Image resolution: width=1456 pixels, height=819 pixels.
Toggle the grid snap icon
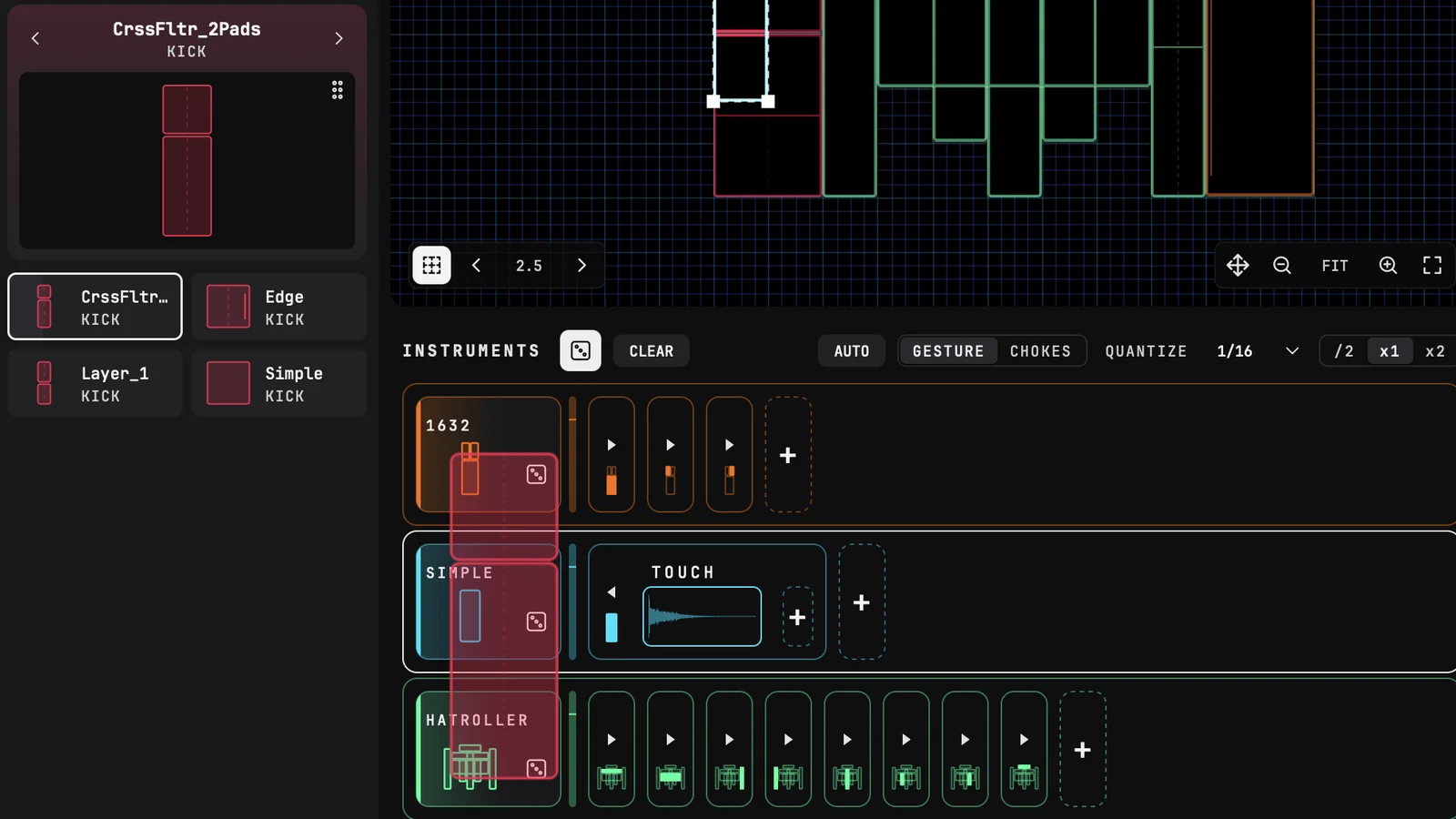431,265
